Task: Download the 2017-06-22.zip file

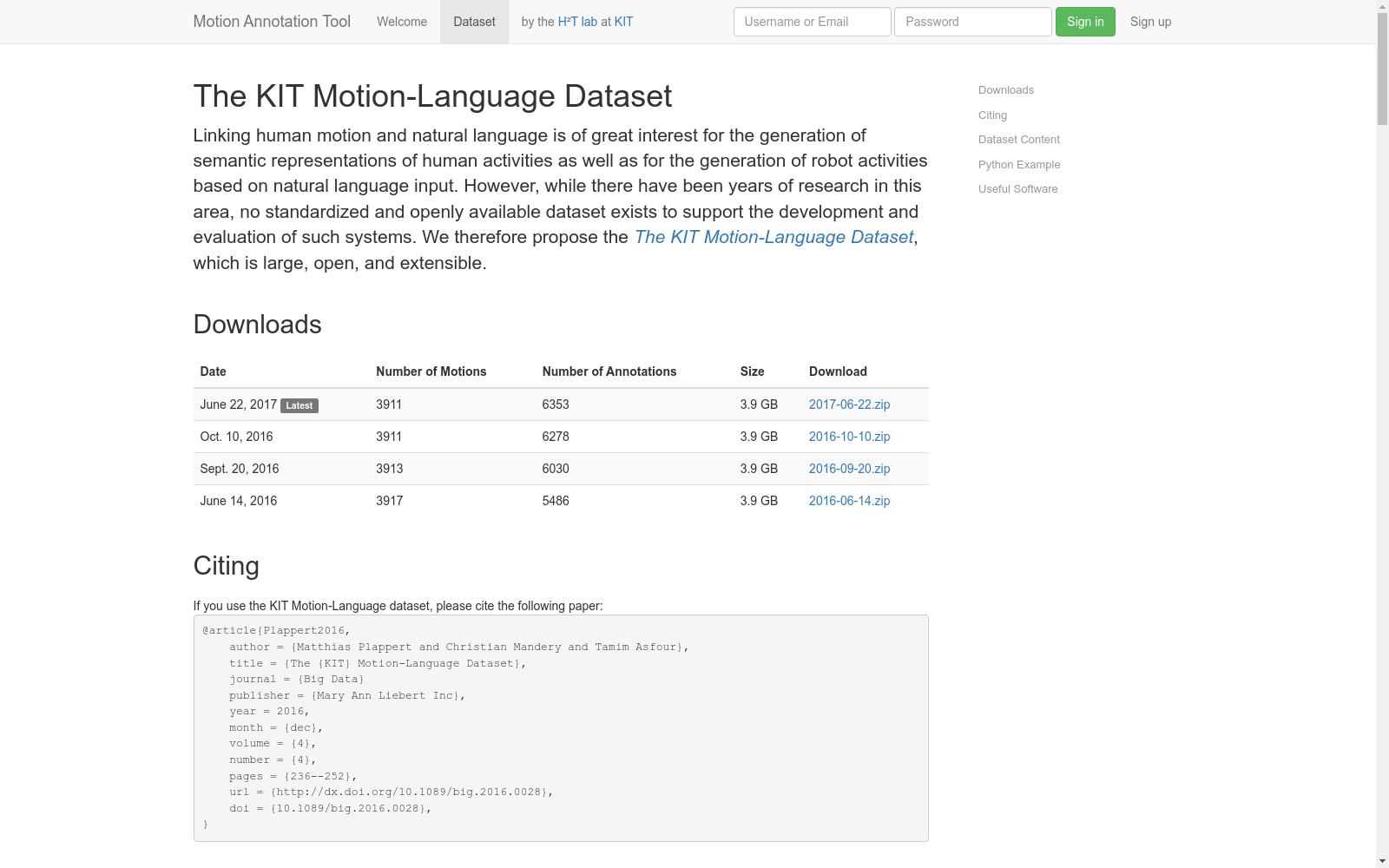Action: click(x=849, y=404)
